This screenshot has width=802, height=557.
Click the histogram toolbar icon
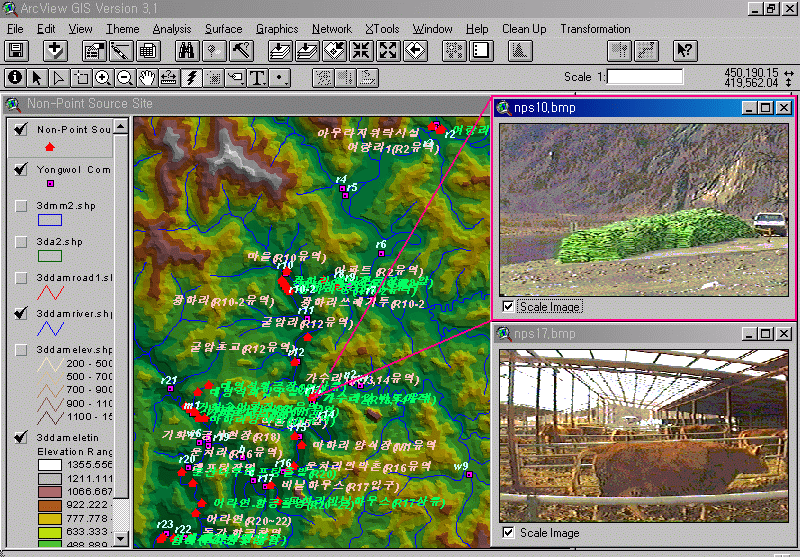coord(520,51)
